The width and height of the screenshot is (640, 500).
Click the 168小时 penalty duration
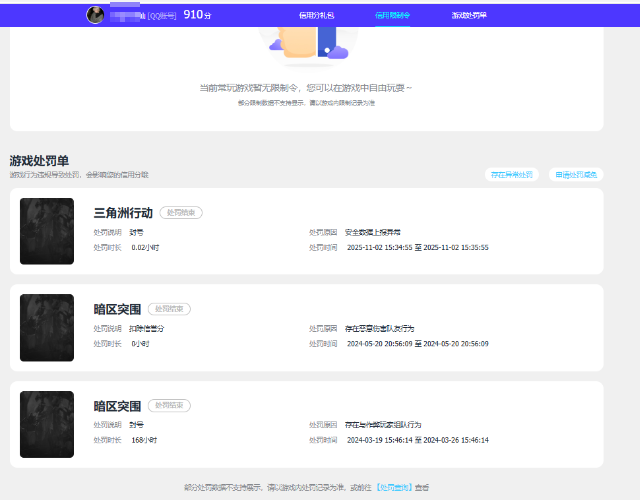click(144, 440)
